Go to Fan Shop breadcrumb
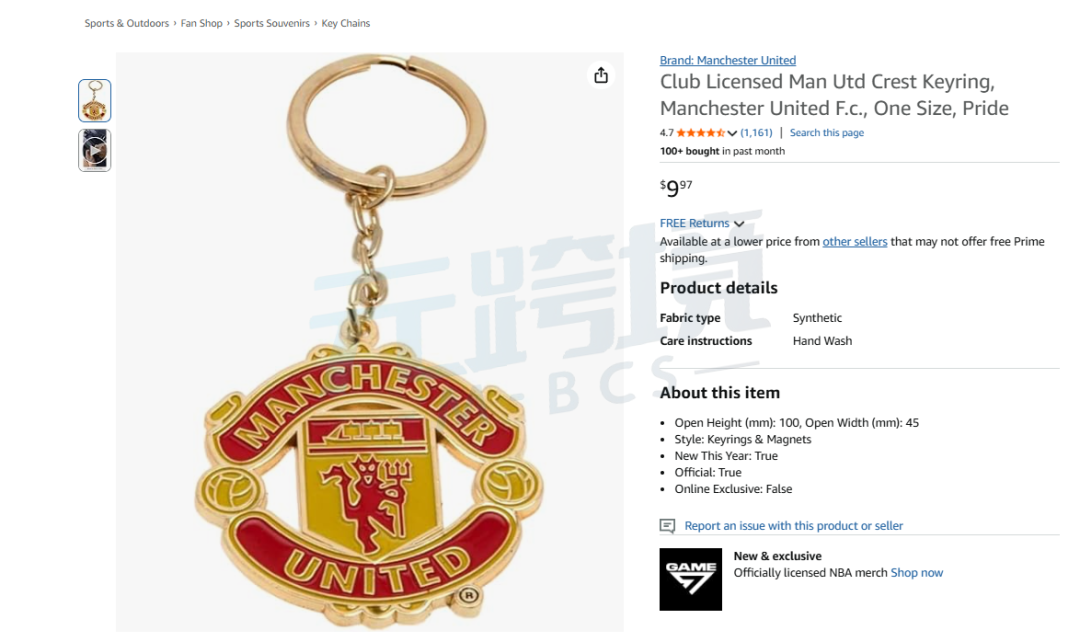Image resolution: width=1080 pixels, height=642 pixels. pyautogui.click(x=201, y=23)
